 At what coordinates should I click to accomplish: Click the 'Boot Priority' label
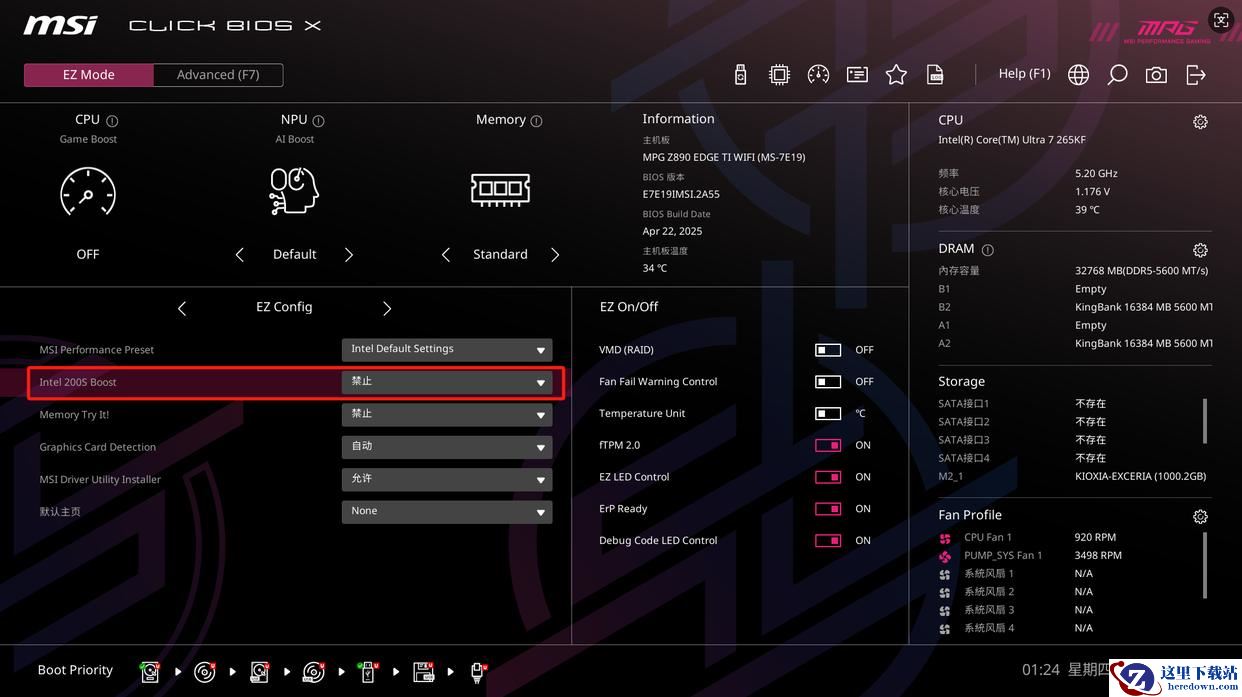75,671
